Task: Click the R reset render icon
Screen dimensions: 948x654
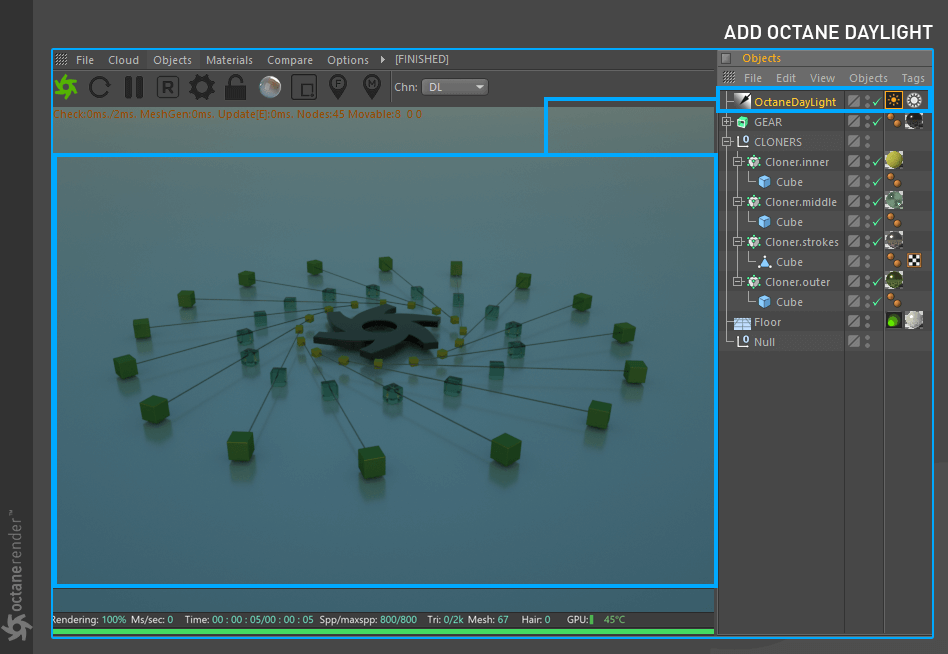Action: [x=167, y=87]
